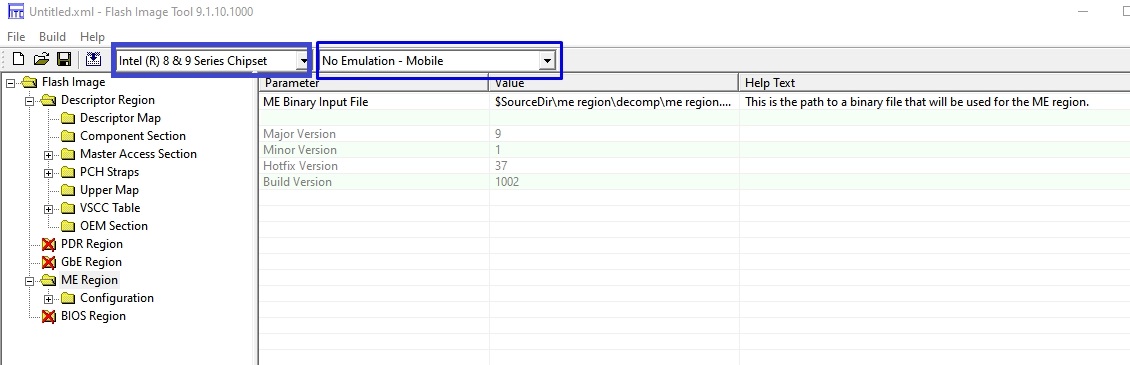Select the ME Region tree item
The height and width of the screenshot is (365, 1130).
(89, 280)
